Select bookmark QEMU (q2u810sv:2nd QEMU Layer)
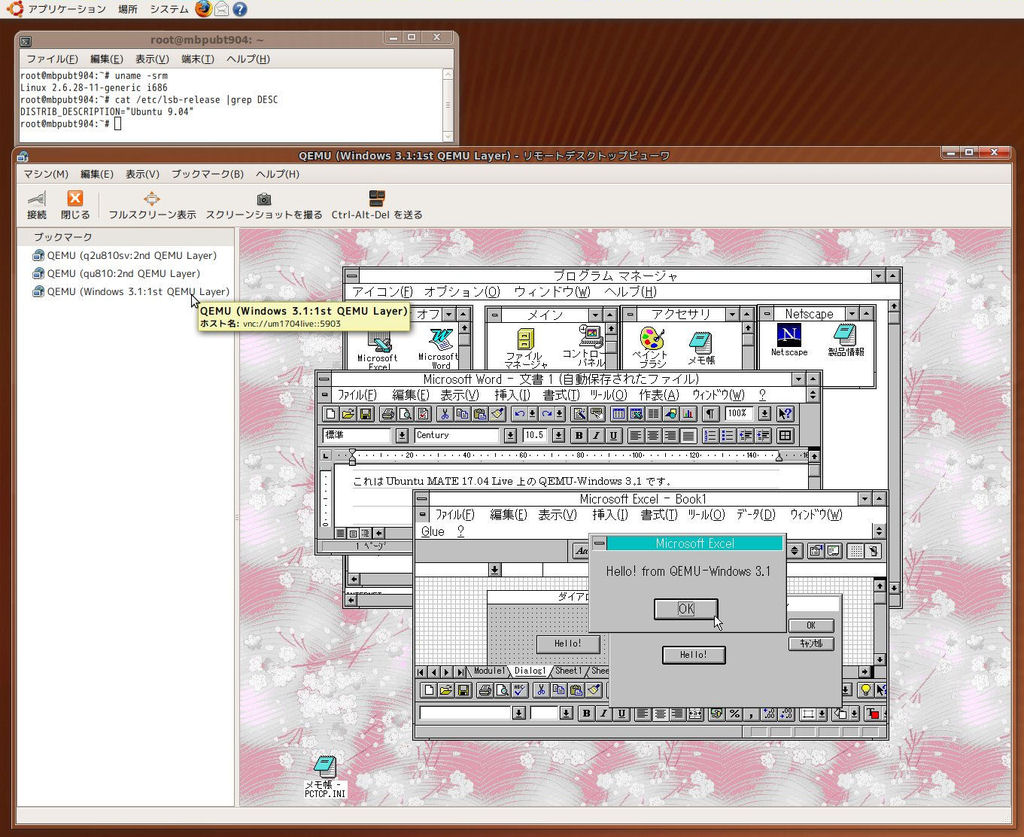The image size is (1024, 837). pyautogui.click(x=124, y=255)
